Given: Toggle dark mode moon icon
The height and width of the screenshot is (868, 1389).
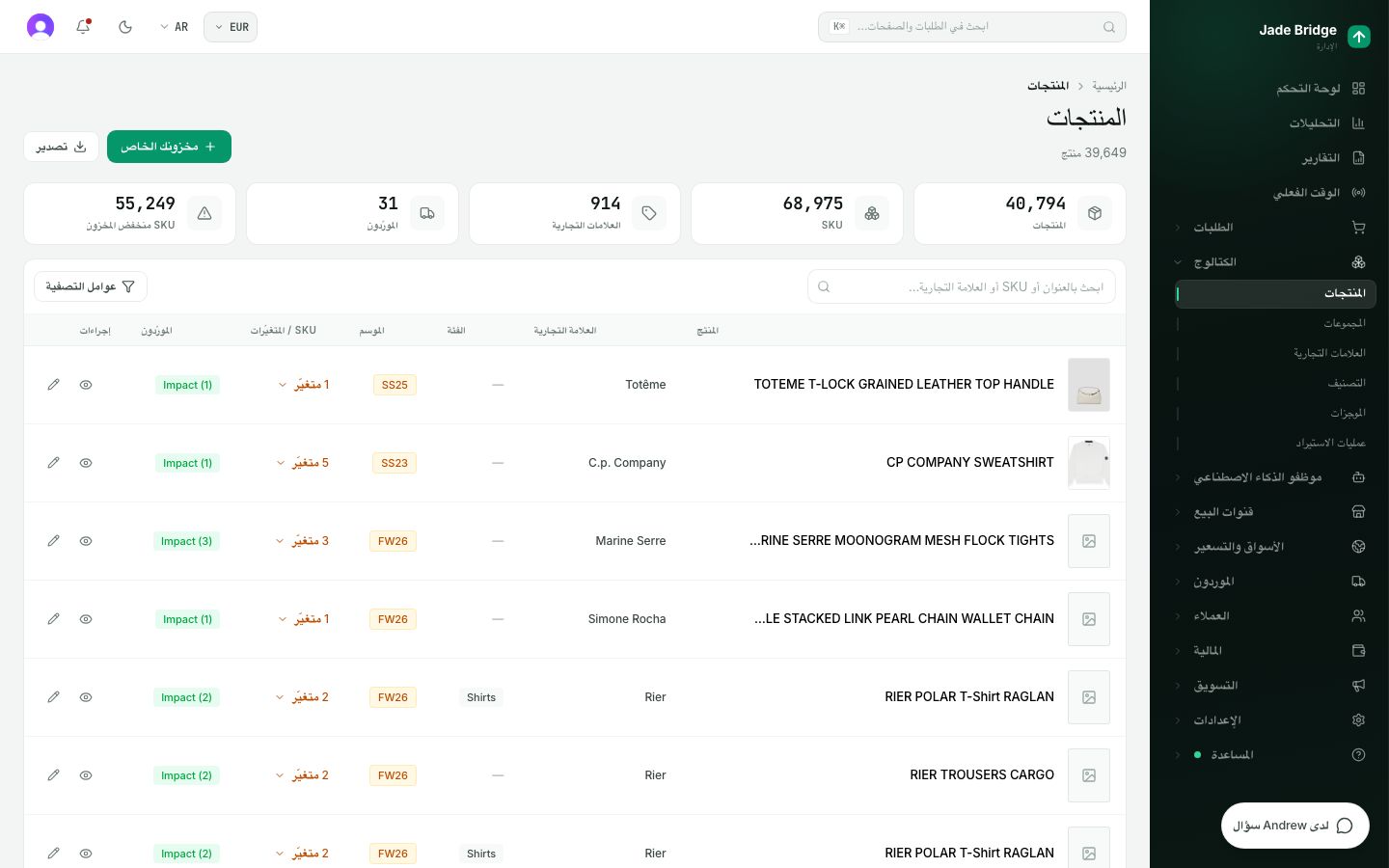Looking at the screenshot, I should tap(125, 27).
